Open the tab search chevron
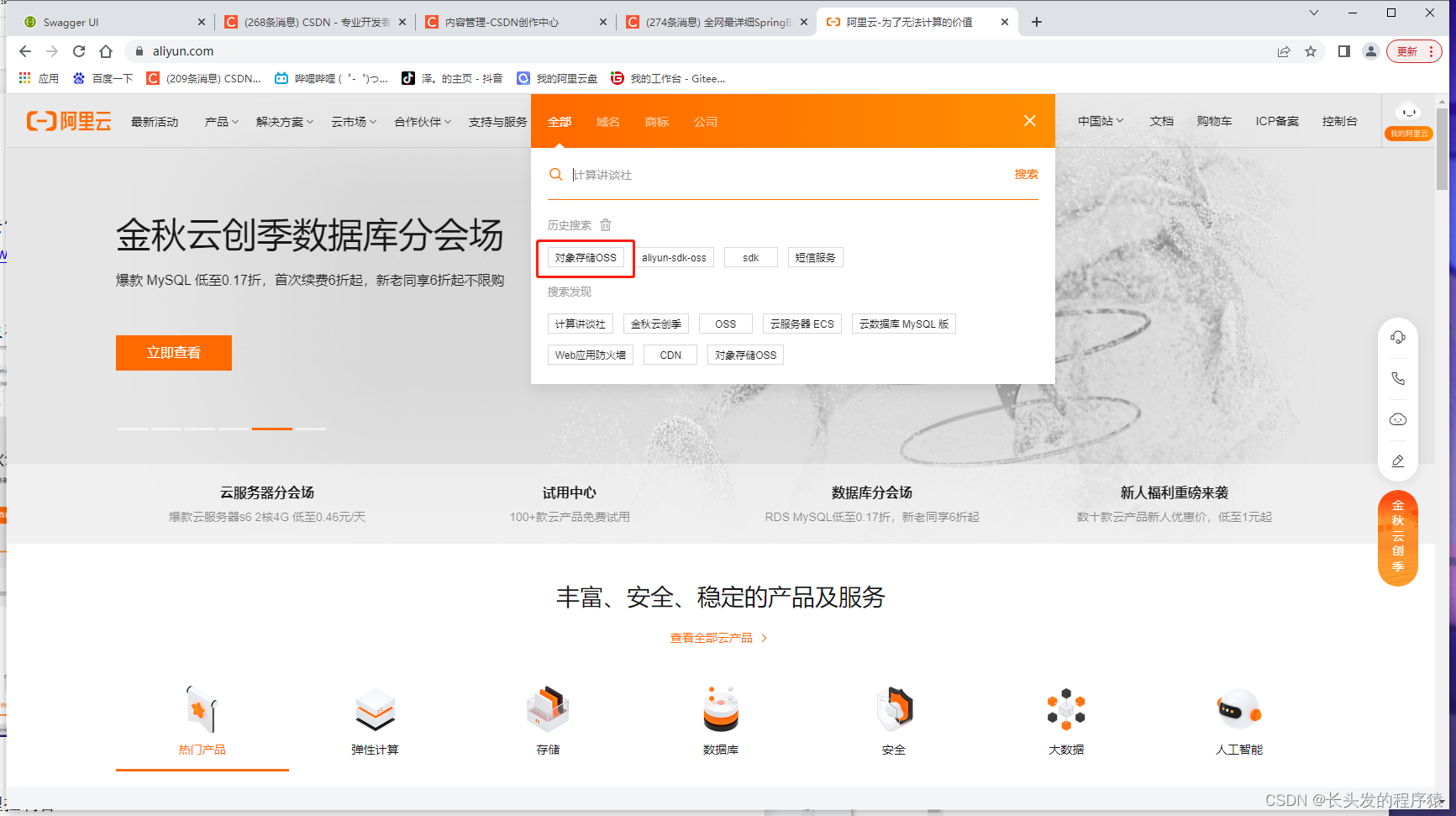The height and width of the screenshot is (816, 1456). [x=1314, y=13]
